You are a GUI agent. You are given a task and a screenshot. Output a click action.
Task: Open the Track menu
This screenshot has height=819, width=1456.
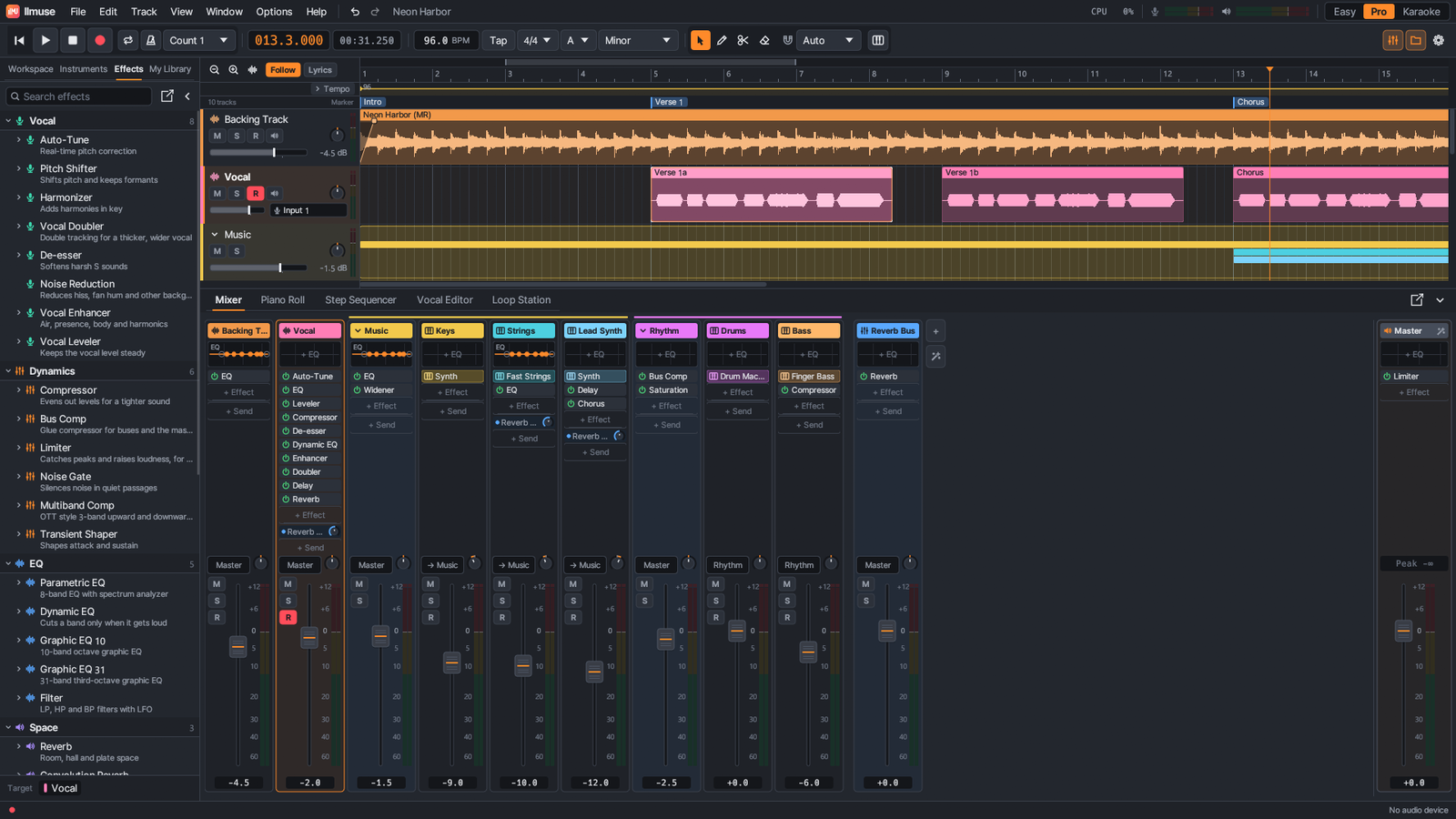coord(144,12)
